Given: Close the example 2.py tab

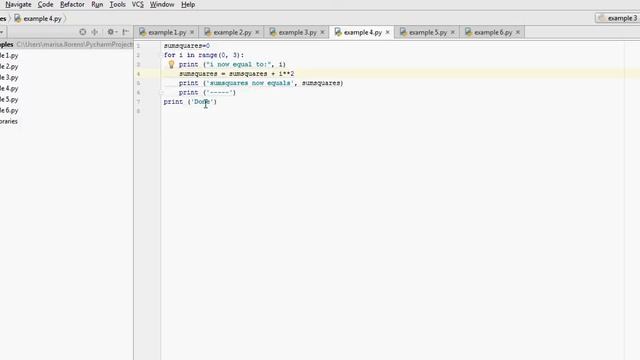Looking at the screenshot, I should [x=257, y=32].
